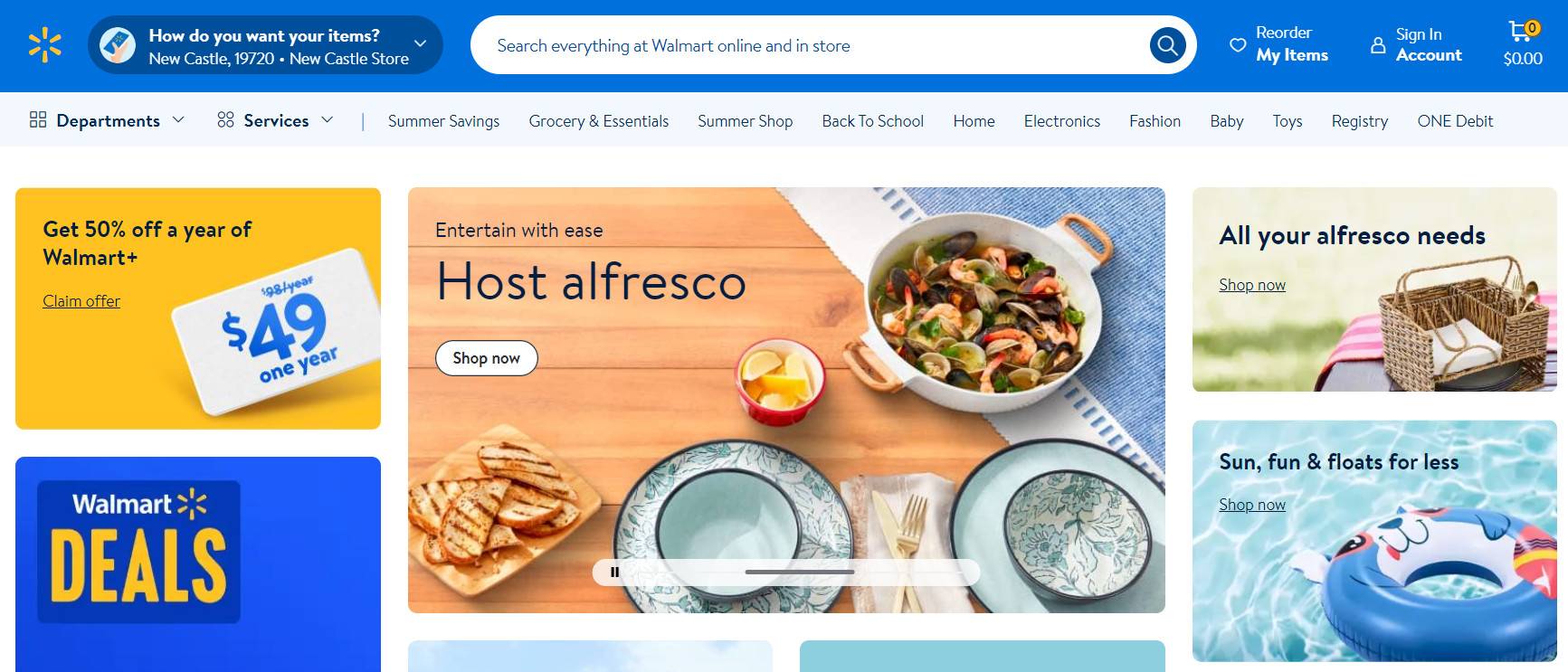This screenshot has width=1568, height=672.
Task: Open the Grocery & Essentials menu item
Action: tap(599, 121)
